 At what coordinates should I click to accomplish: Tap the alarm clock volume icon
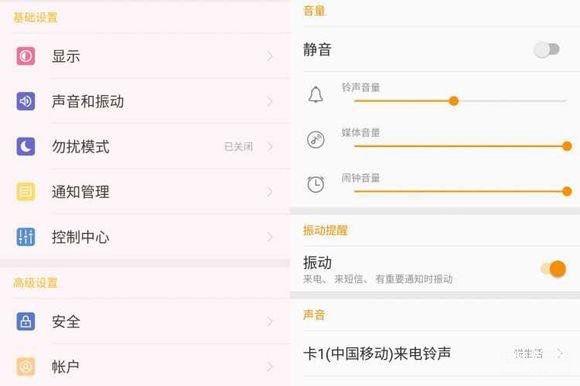316,184
